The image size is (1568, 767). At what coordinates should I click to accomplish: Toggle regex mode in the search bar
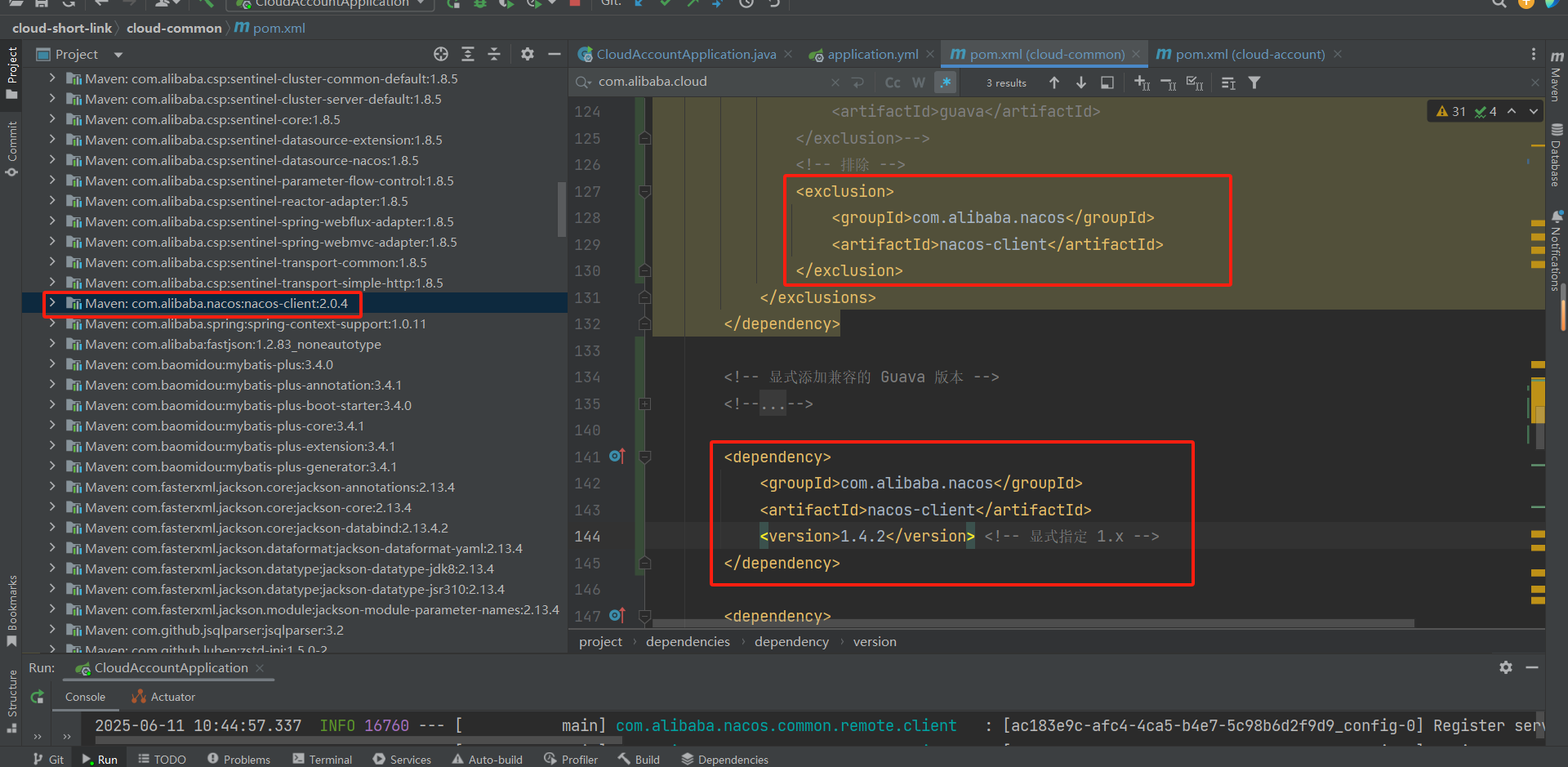click(945, 82)
